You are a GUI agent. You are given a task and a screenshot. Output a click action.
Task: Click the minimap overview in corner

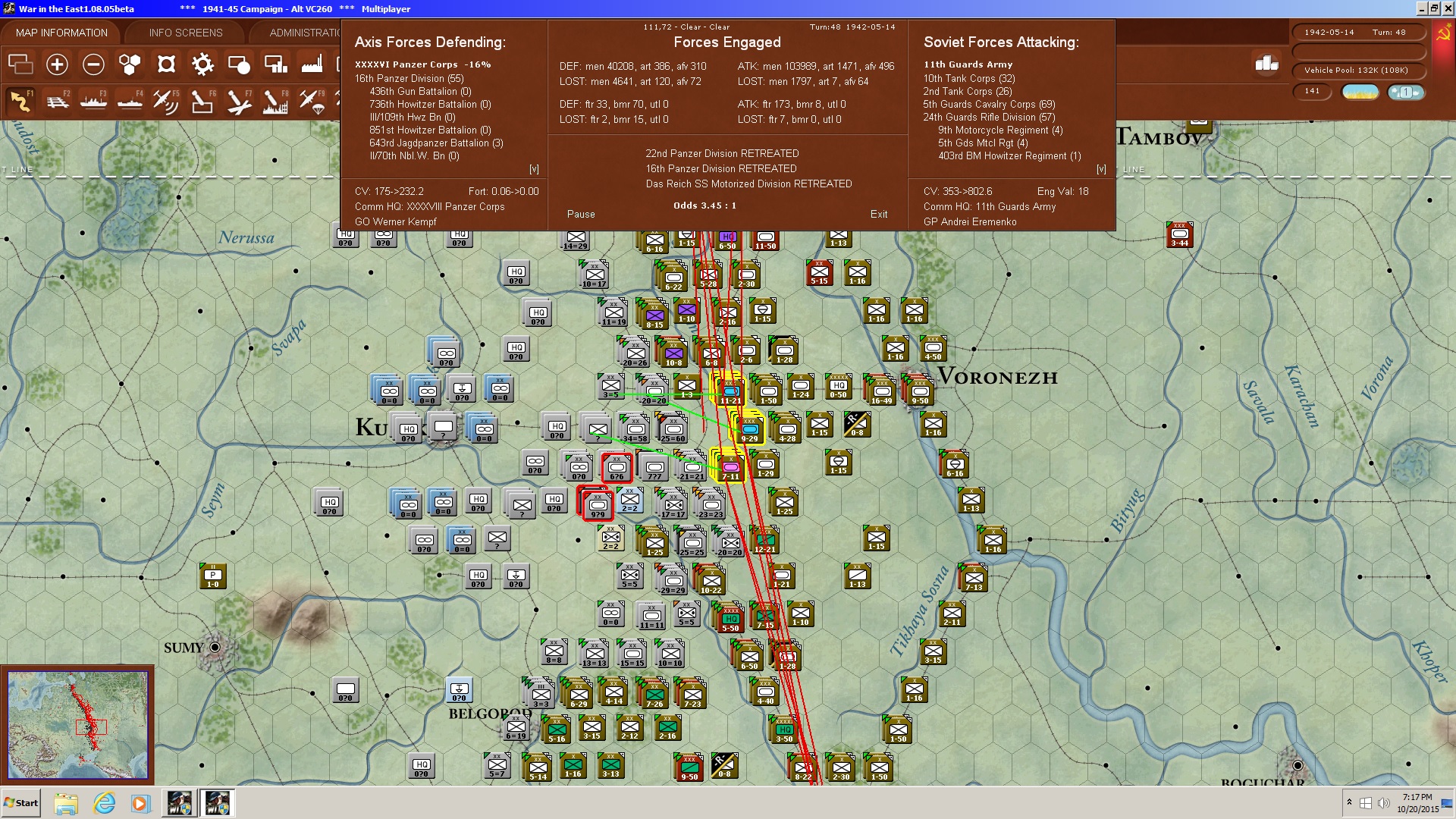[x=77, y=725]
